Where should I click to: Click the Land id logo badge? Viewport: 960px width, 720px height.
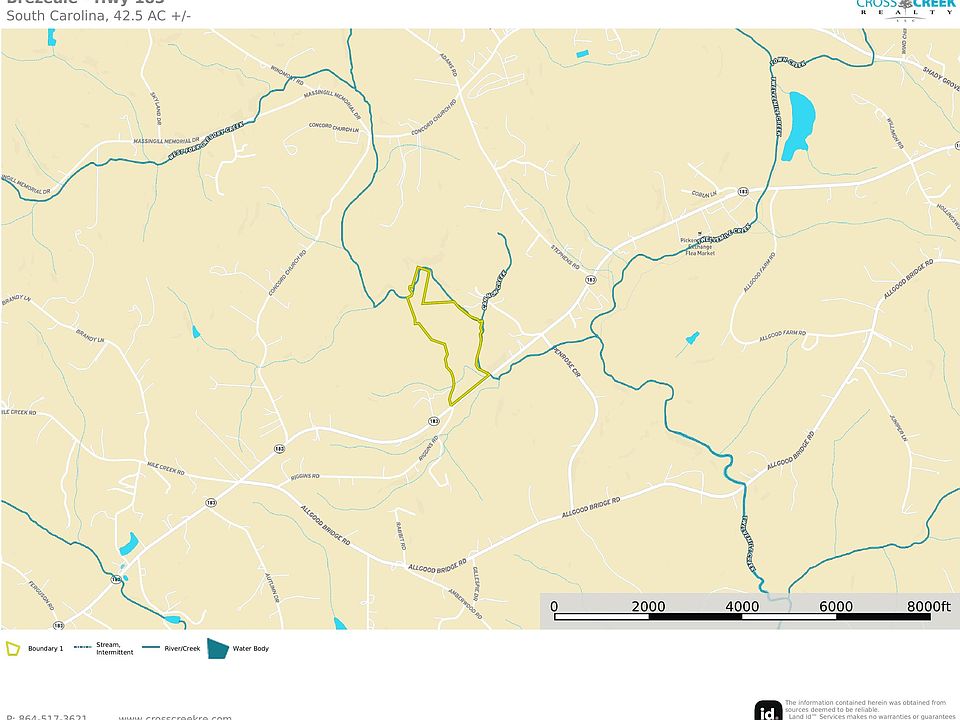click(x=768, y=711)
